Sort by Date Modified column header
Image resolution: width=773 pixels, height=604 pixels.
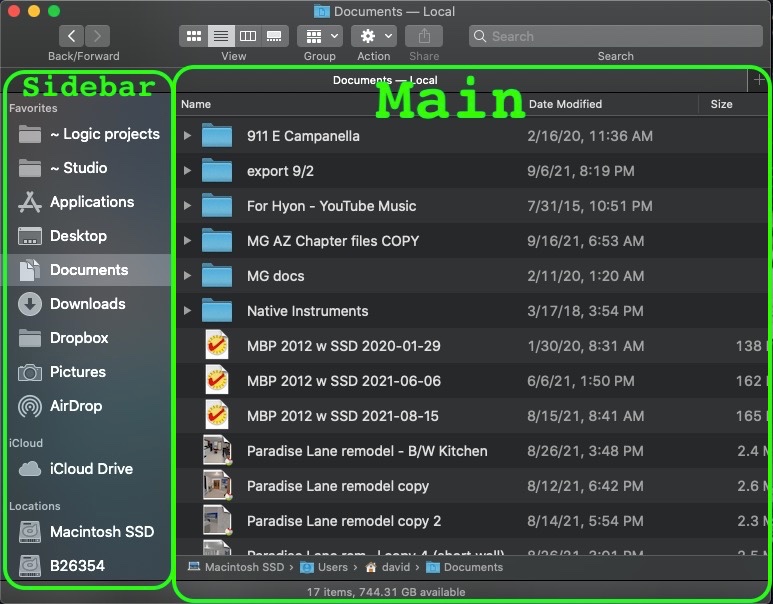point(565,104)
